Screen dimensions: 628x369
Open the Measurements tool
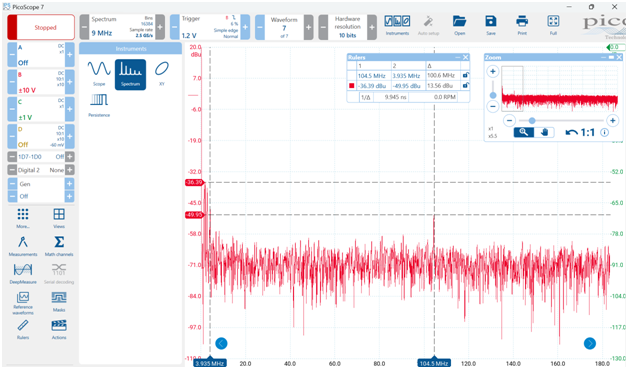pyautogui.click(x=23, y=246)
